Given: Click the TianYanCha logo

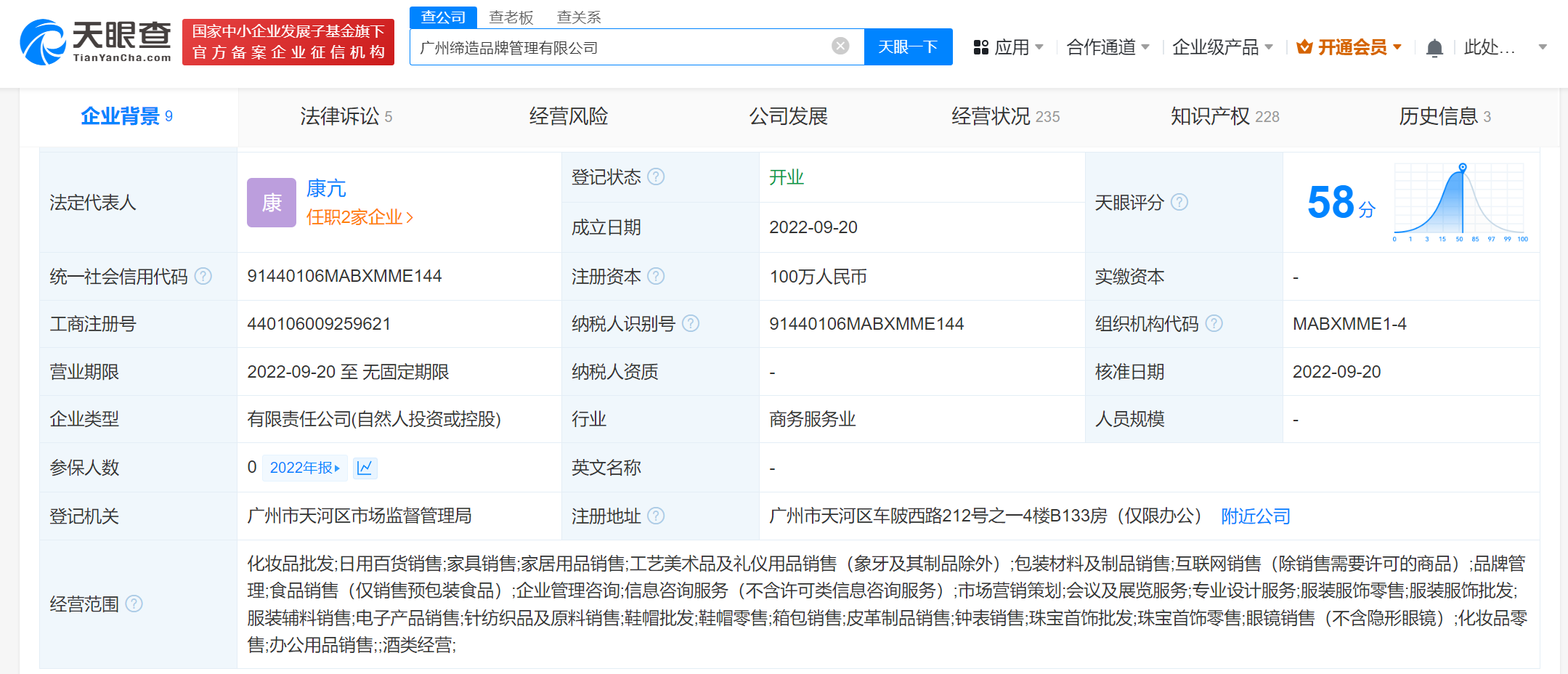Looking at the screenshot, I should [96, 42].
